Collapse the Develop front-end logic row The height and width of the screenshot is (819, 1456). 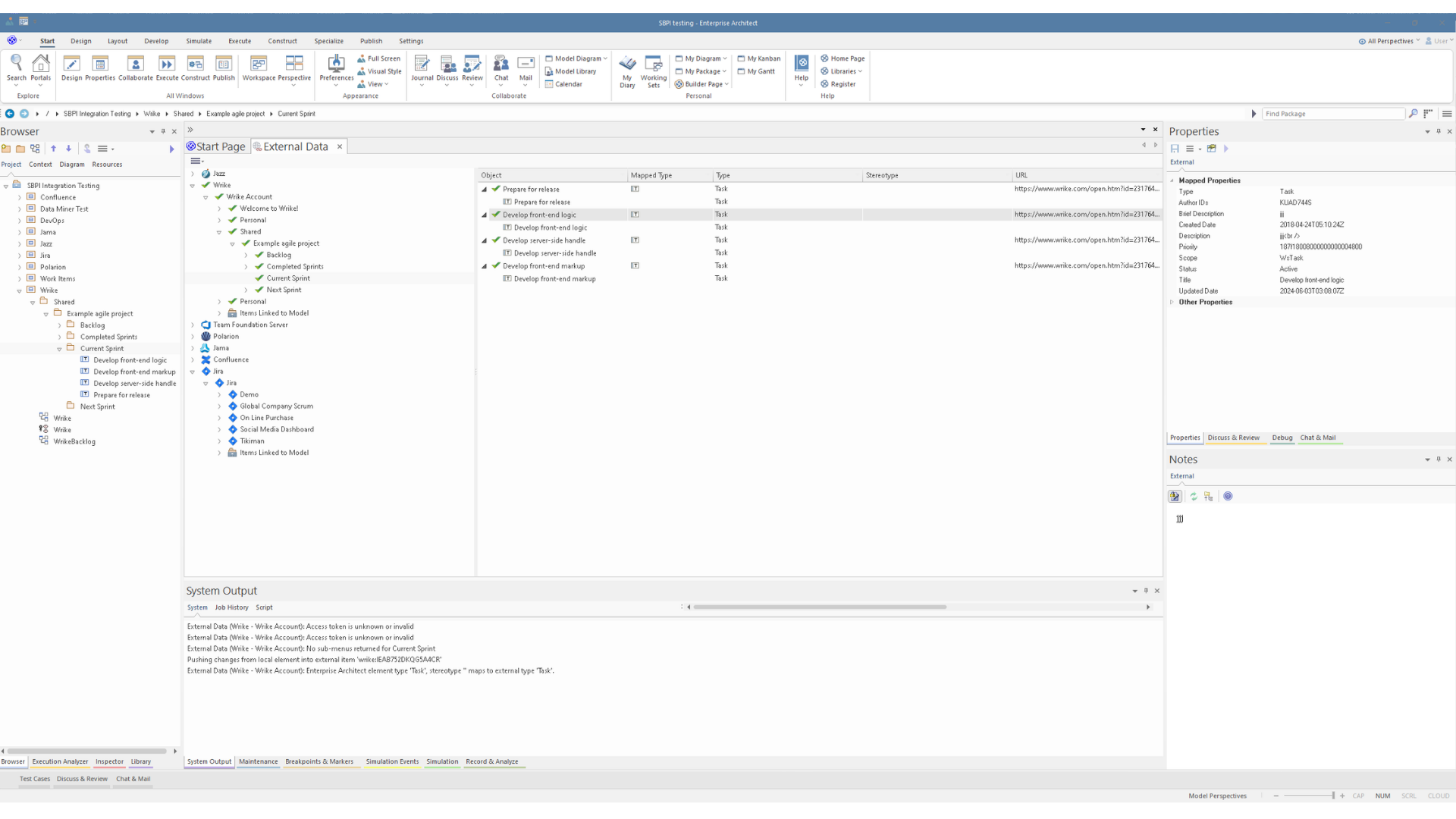(484, 215)
